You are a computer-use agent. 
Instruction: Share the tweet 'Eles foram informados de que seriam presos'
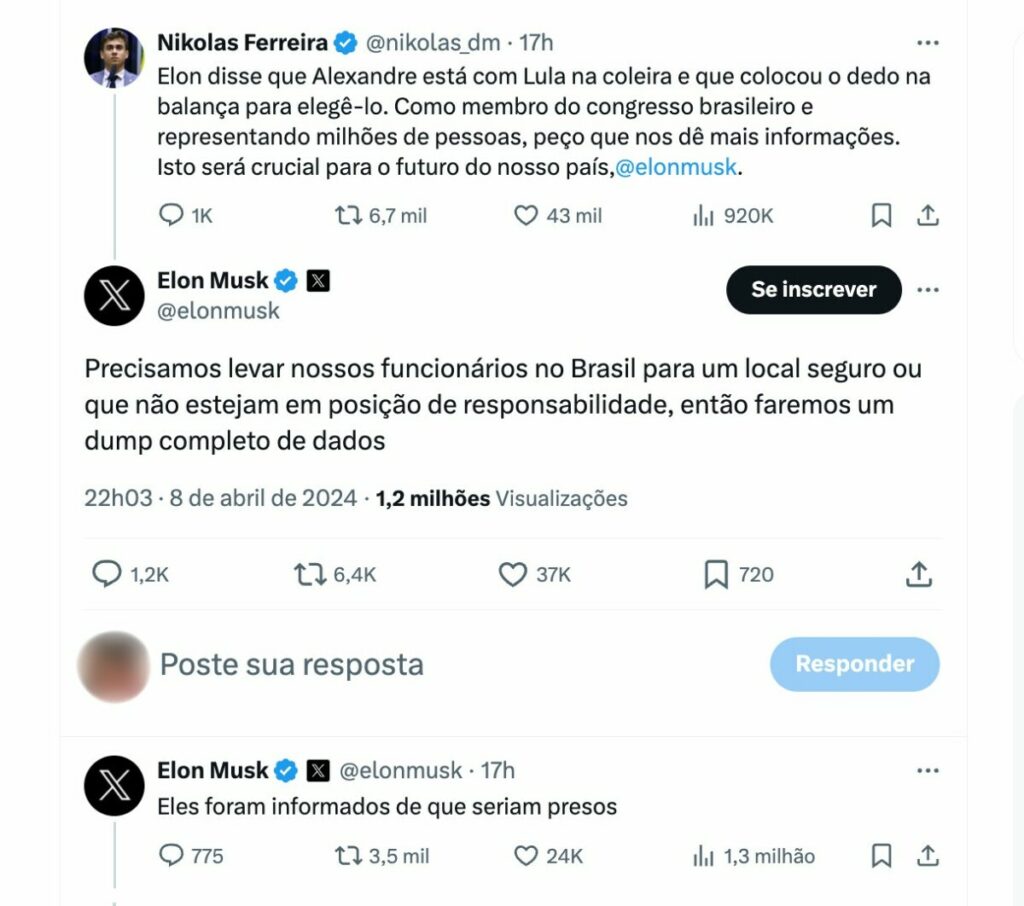927,855
